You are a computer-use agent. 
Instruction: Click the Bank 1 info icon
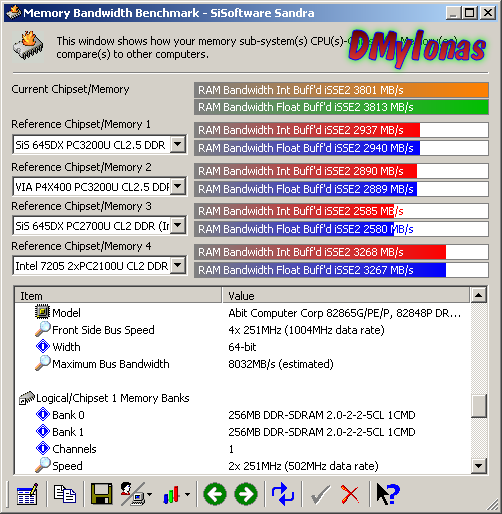click(43, 431)
